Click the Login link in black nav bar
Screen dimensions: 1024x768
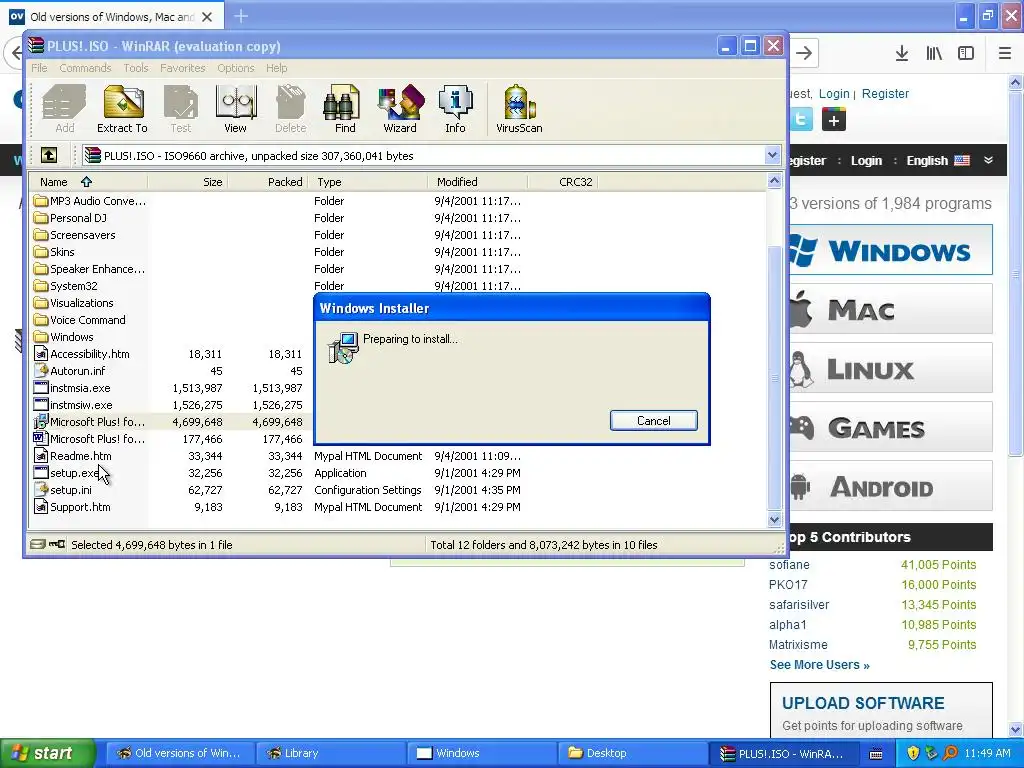(x=866, y=161)
